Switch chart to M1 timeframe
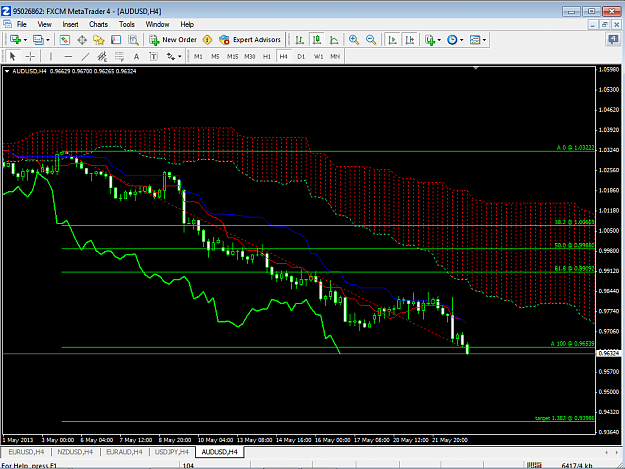Screen dimensions: 625x469 pos(198,56)
